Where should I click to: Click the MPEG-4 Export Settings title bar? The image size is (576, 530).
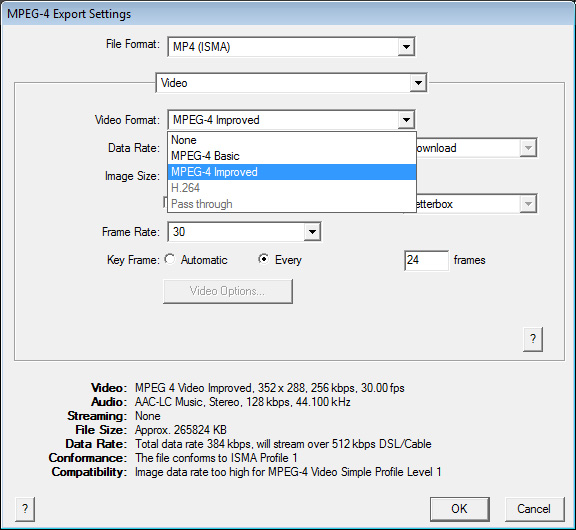pyautogui.click(x=288, y=14)
